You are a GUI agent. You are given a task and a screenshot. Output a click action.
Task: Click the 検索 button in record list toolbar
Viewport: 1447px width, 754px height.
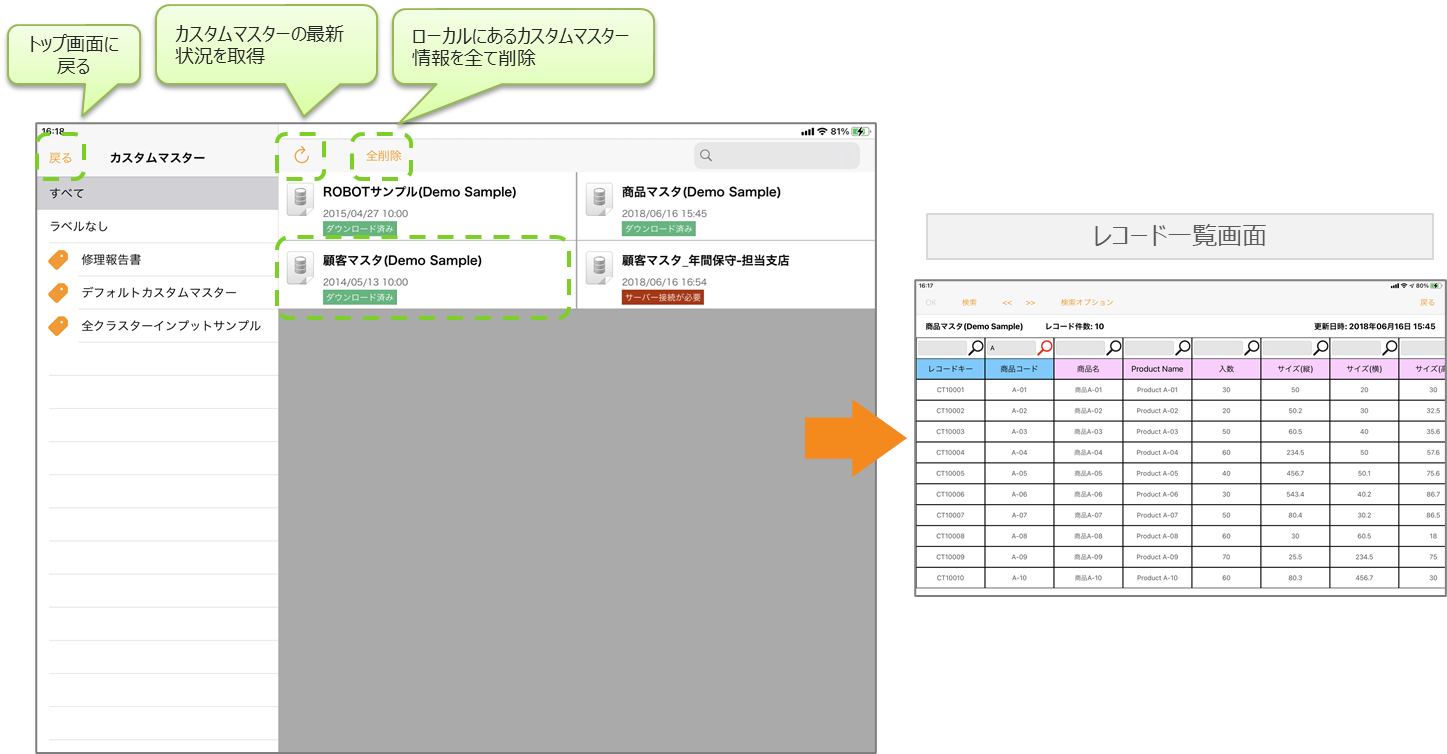[x=969, y=302]
